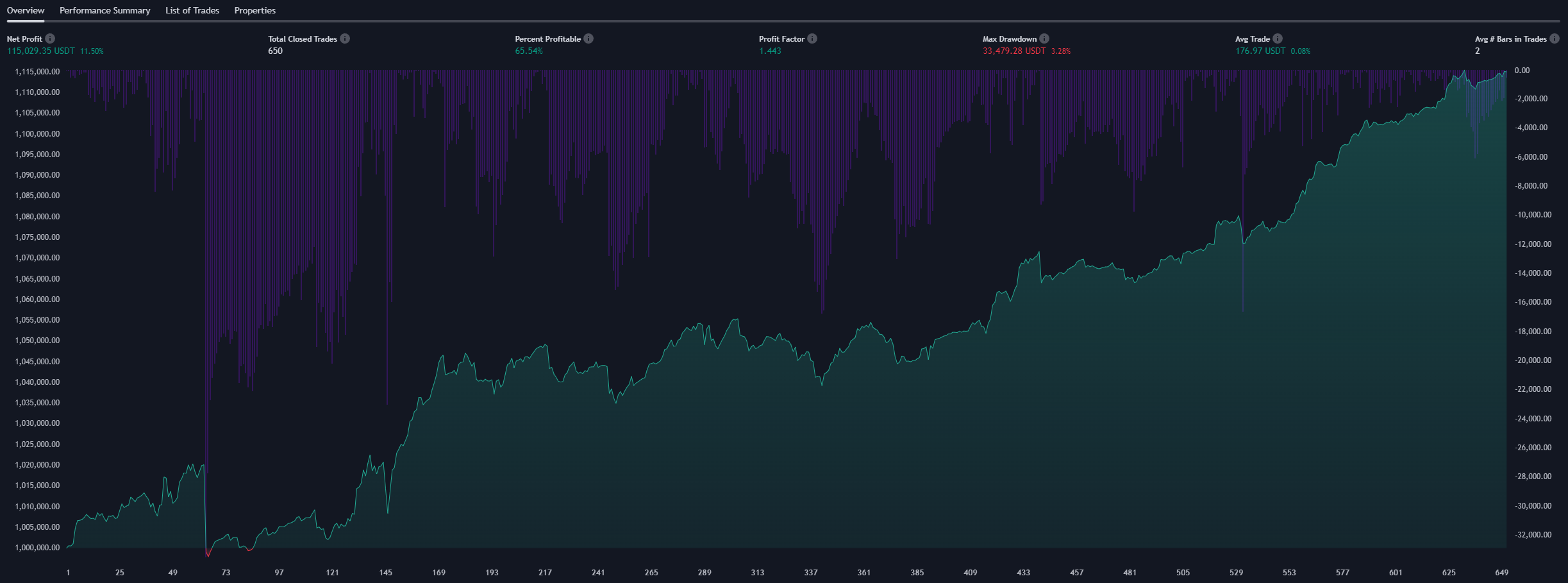Click trade number 601 on the x-axis
Image resolution: width=1568 pixels, height=583 pixels.
tap(1396, 572)
